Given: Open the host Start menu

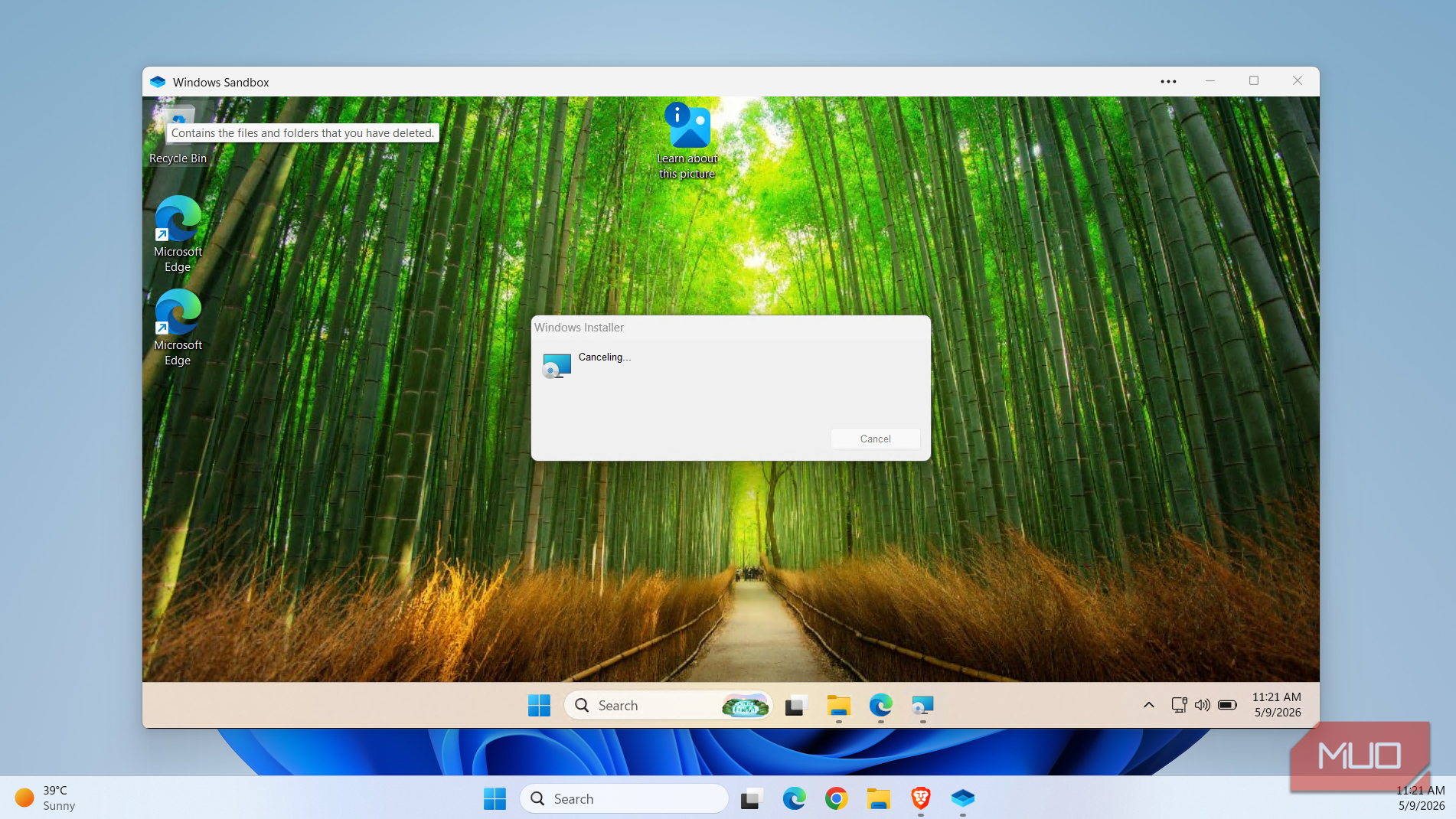Looking at the screenshot, I should pos(495,798).
